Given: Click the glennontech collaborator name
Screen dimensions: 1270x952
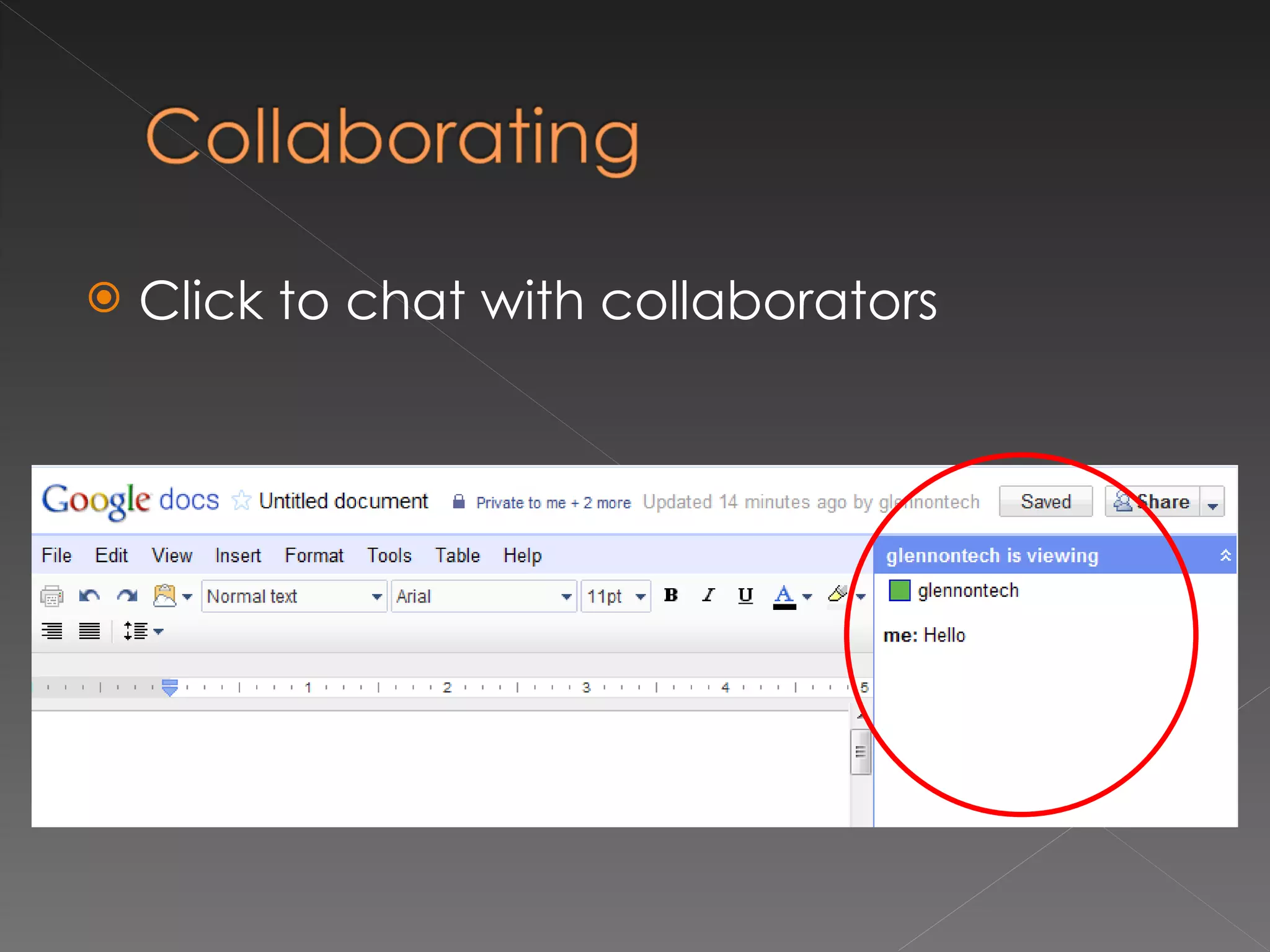Looking at the screenshot, I should (968, 591).
